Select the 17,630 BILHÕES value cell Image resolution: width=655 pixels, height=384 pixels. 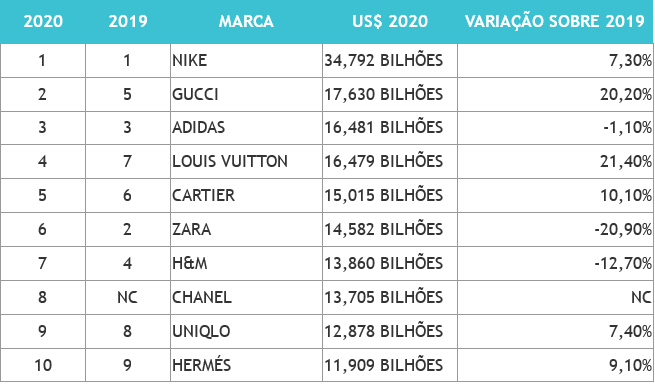coord(390,94)
